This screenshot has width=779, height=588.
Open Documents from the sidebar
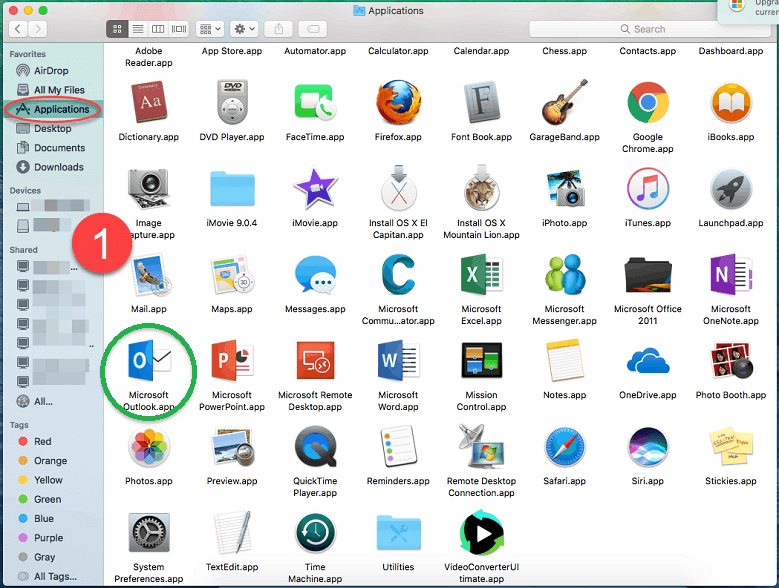[x=53, y=148]
